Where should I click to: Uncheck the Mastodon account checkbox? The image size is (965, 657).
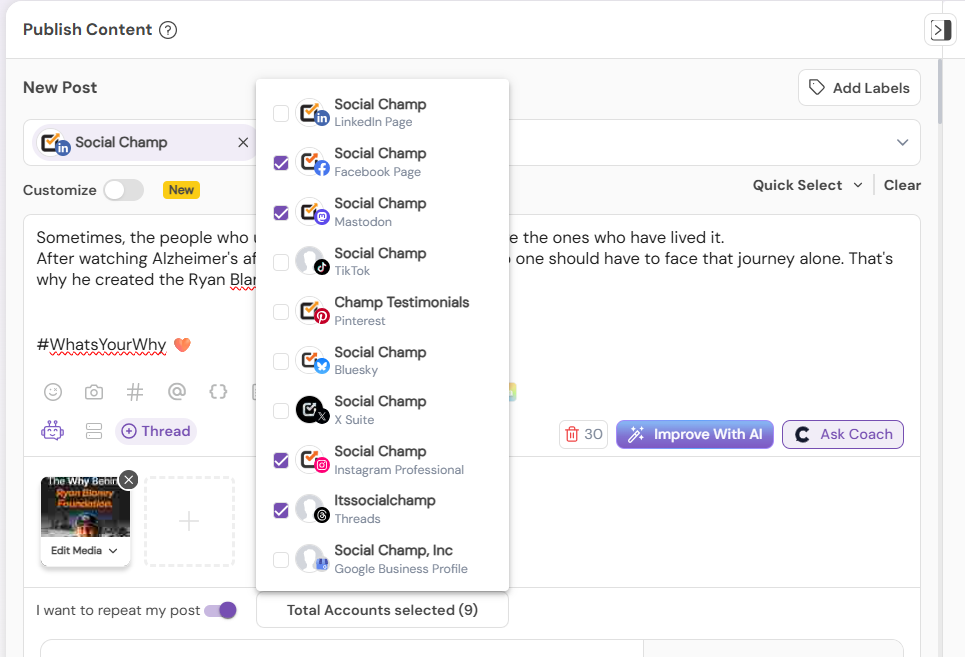pyautogui.click(x=281, y=213)
